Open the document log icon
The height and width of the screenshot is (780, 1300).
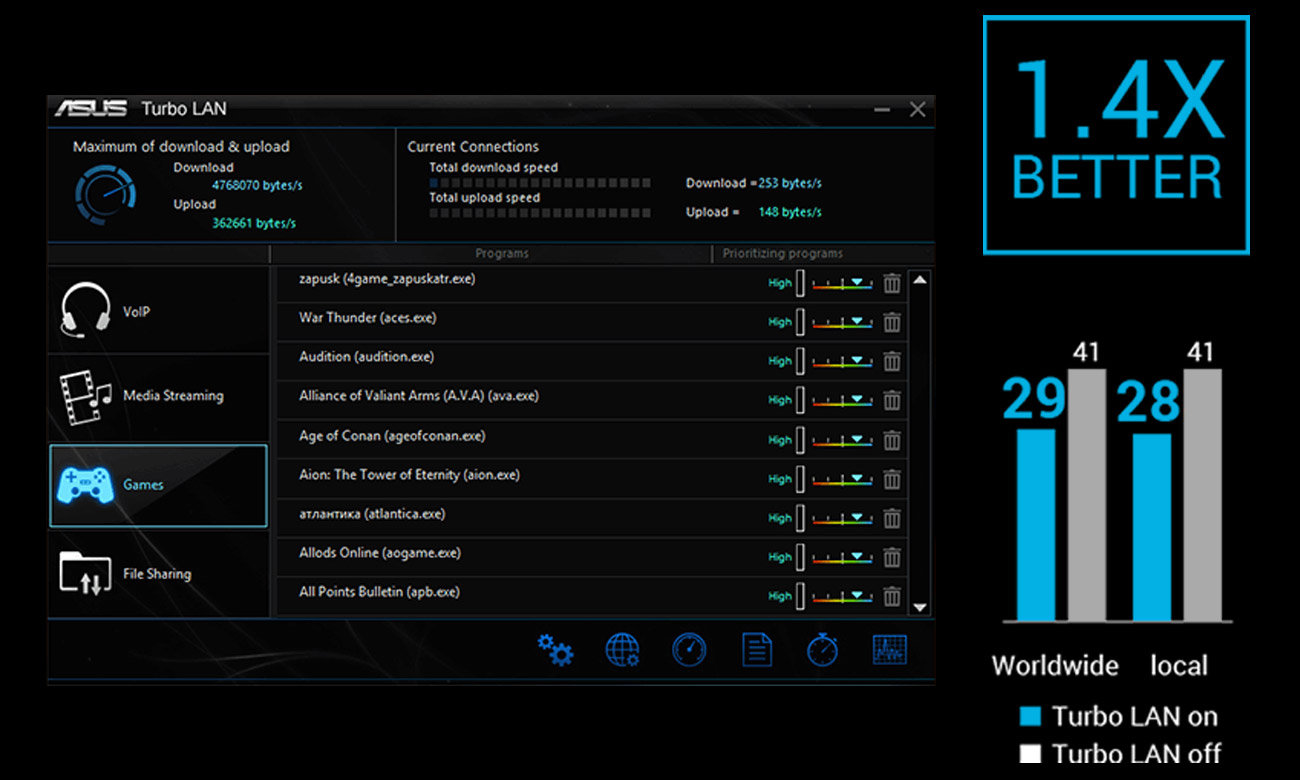(x=757, y=650)
